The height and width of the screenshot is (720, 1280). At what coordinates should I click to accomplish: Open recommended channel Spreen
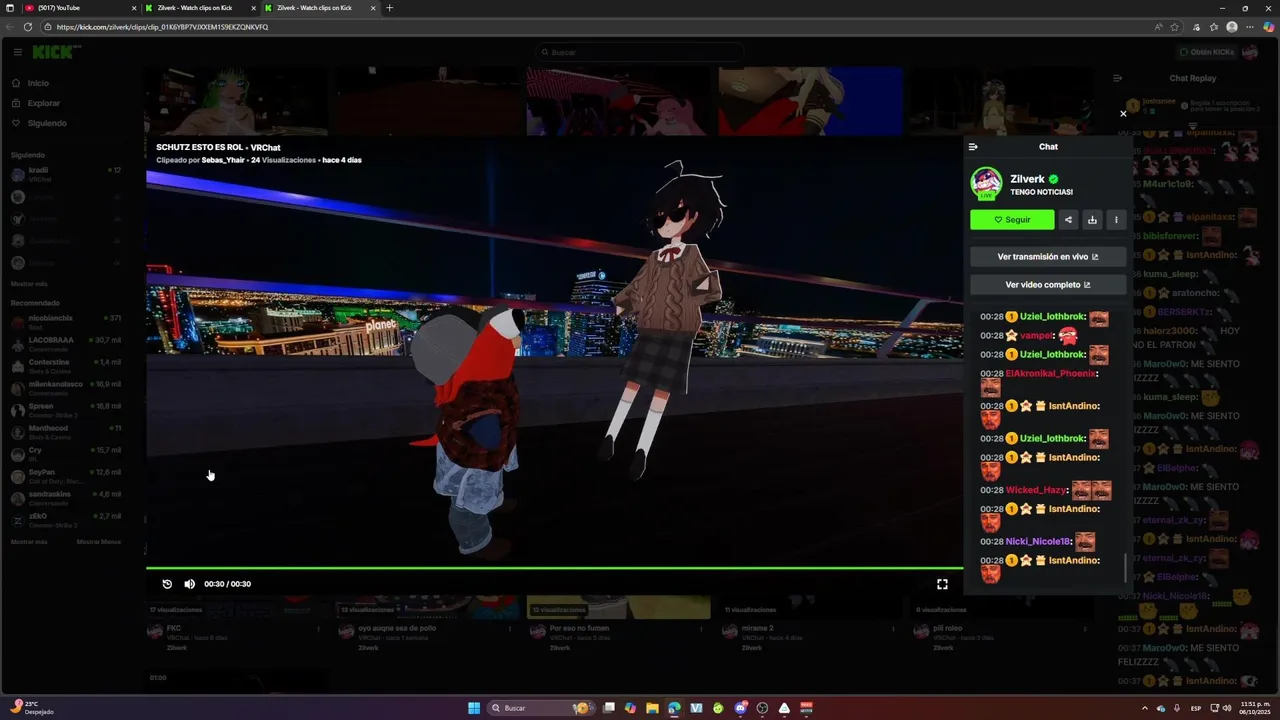click(x=66, y=410)
